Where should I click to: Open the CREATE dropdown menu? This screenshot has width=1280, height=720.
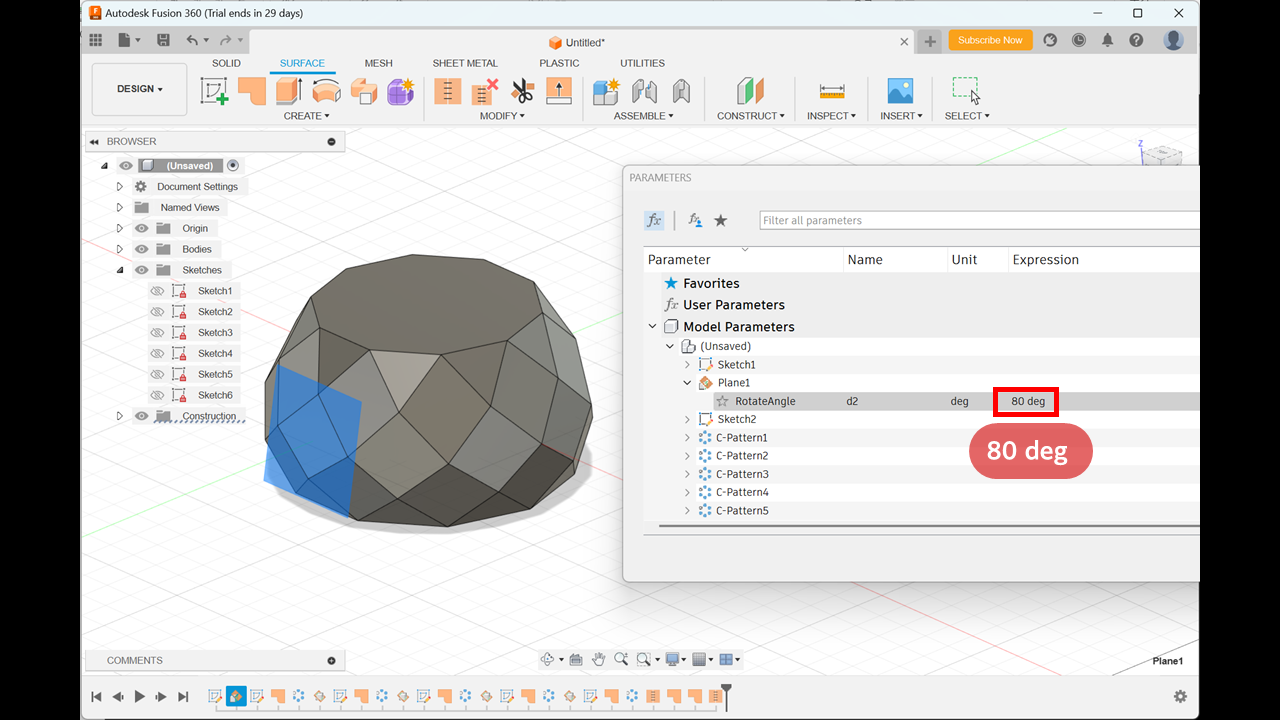(x=306, y=116)
